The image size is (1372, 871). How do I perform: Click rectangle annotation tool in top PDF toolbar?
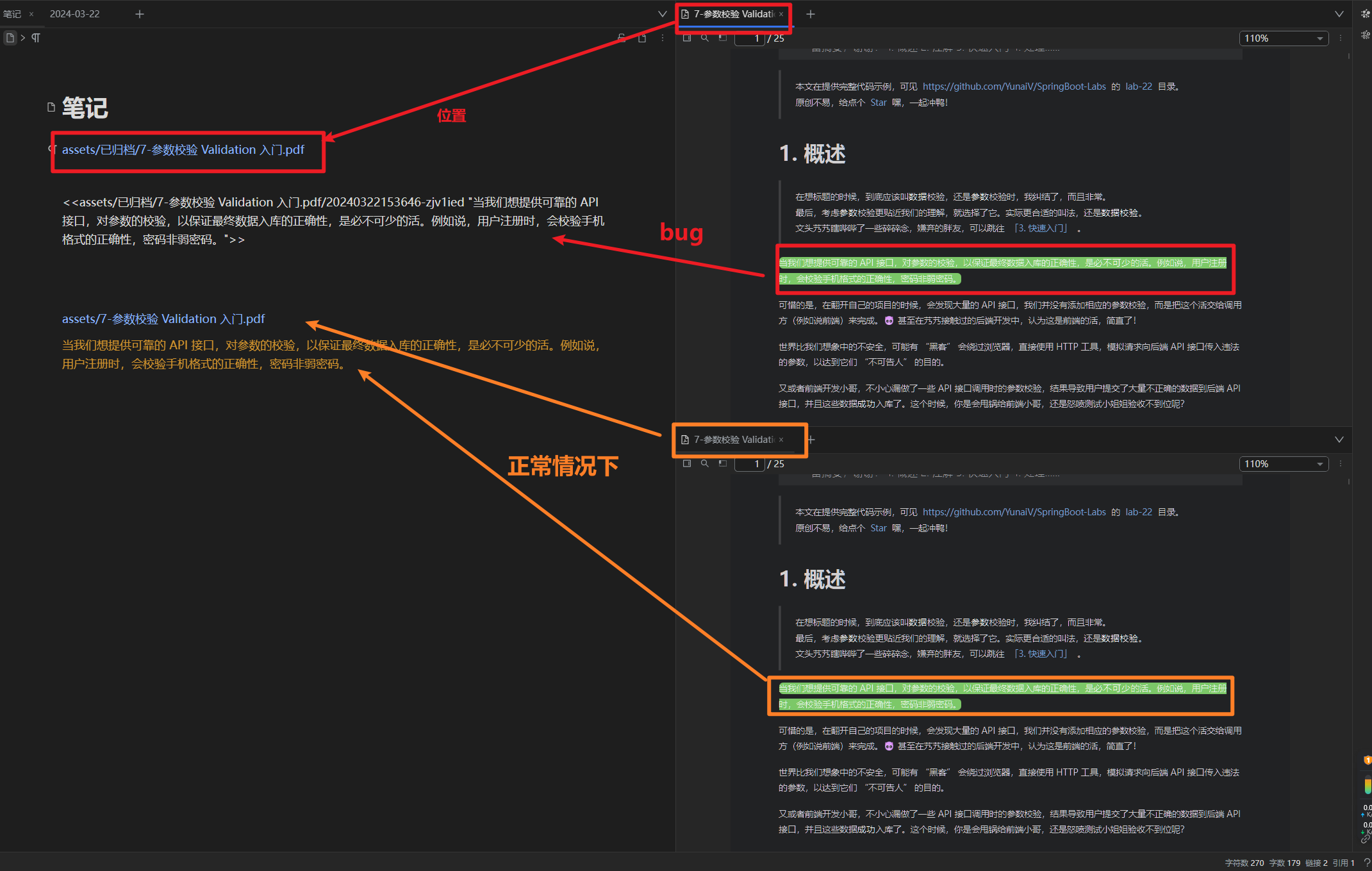coord(723,38)
